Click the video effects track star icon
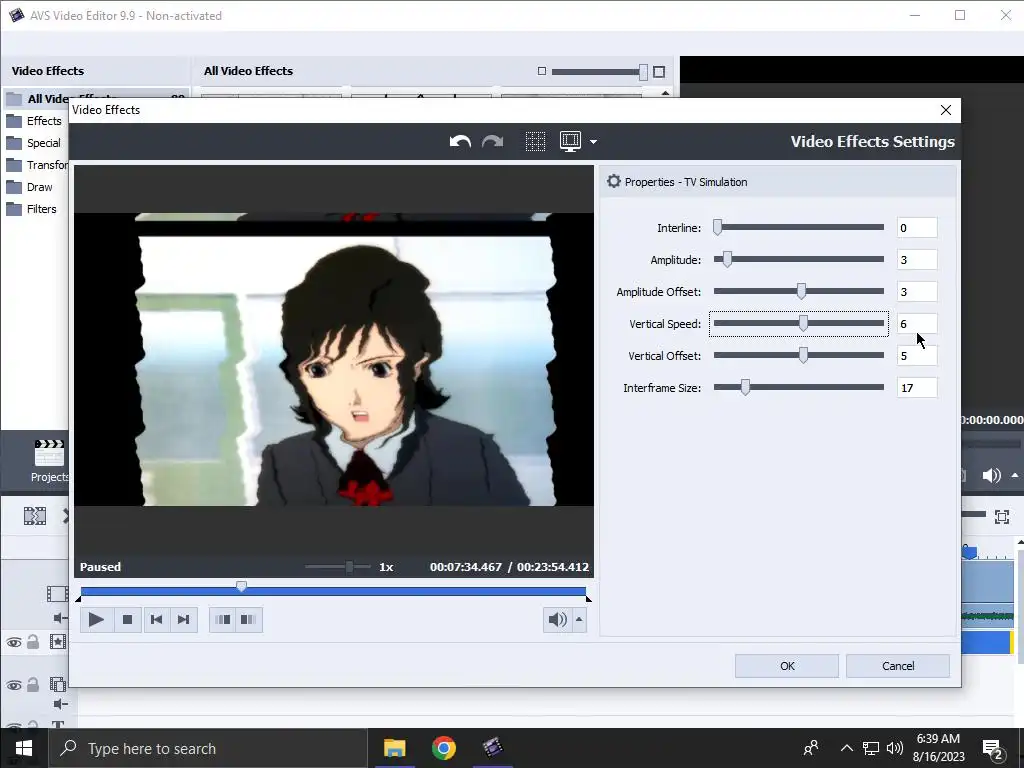Viewport: 1024px width, 768px height. [57, 642]
